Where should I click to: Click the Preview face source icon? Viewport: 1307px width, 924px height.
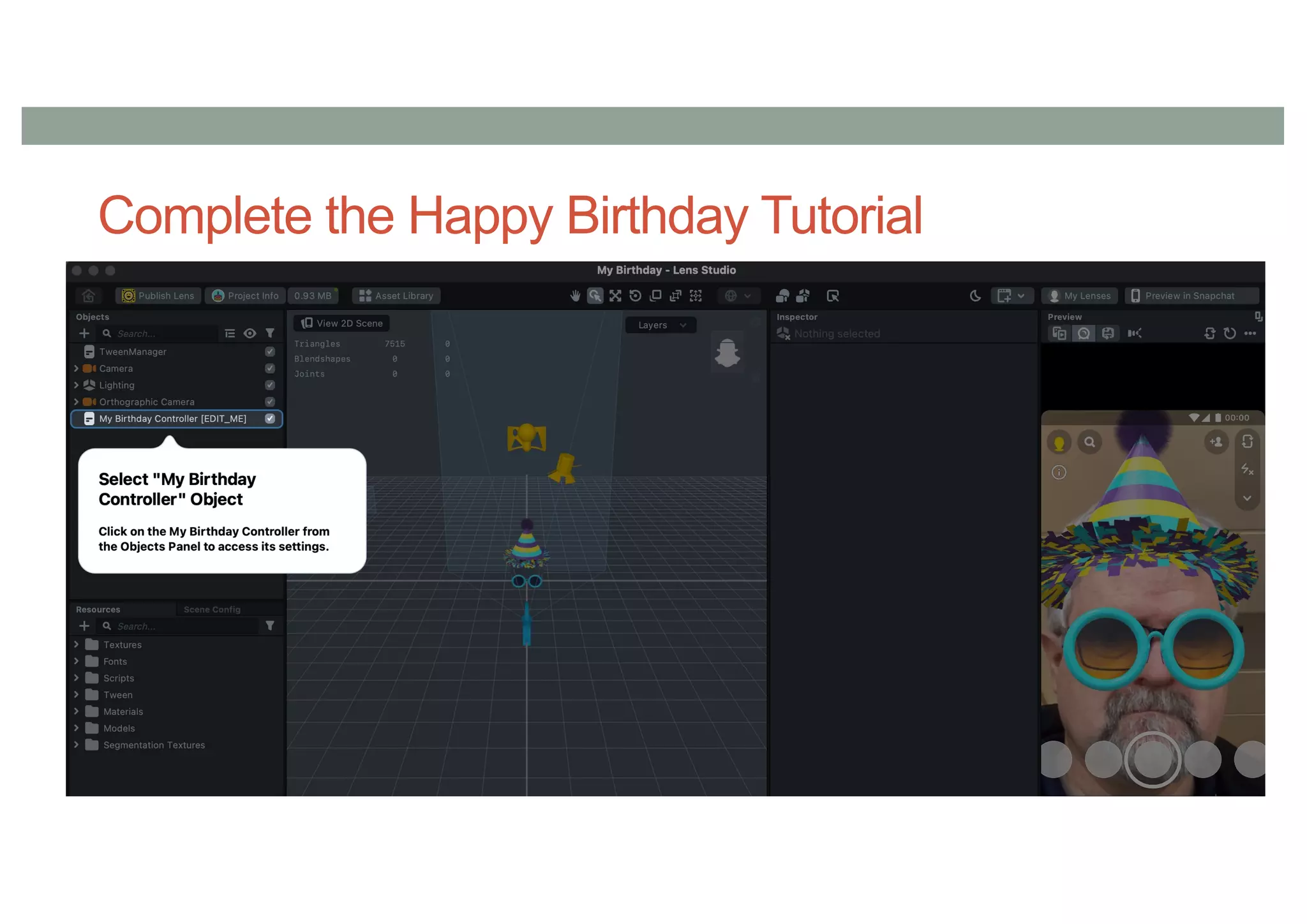(1108, 333)
